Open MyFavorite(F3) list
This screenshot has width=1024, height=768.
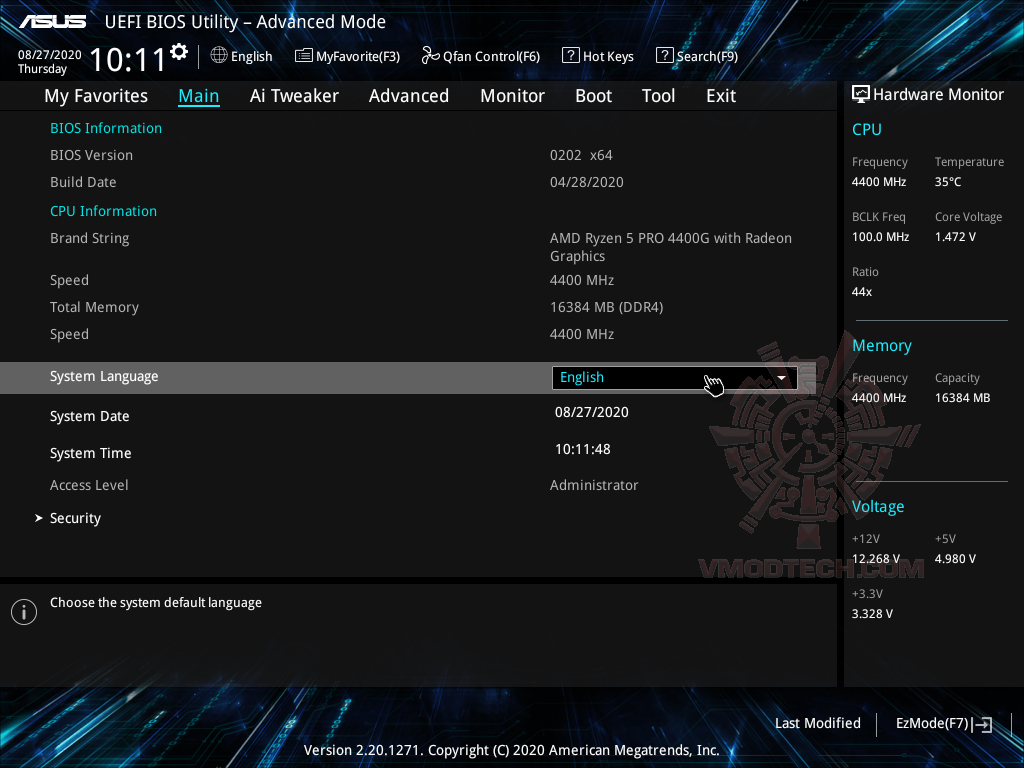tap(347, 56)
